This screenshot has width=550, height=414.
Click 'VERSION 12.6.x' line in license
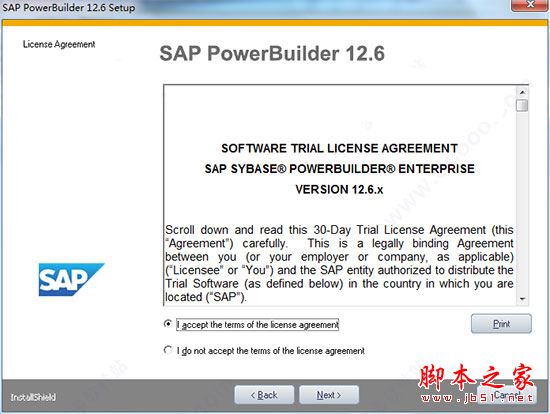point(339,189)
